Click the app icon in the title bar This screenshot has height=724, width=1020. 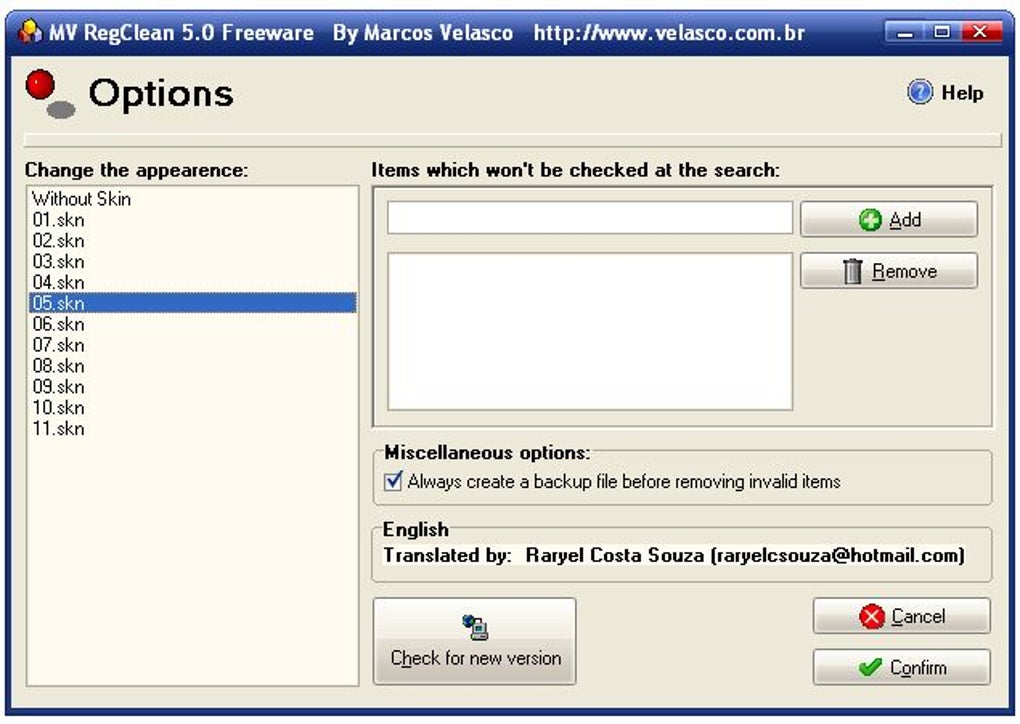click(29, 31)
